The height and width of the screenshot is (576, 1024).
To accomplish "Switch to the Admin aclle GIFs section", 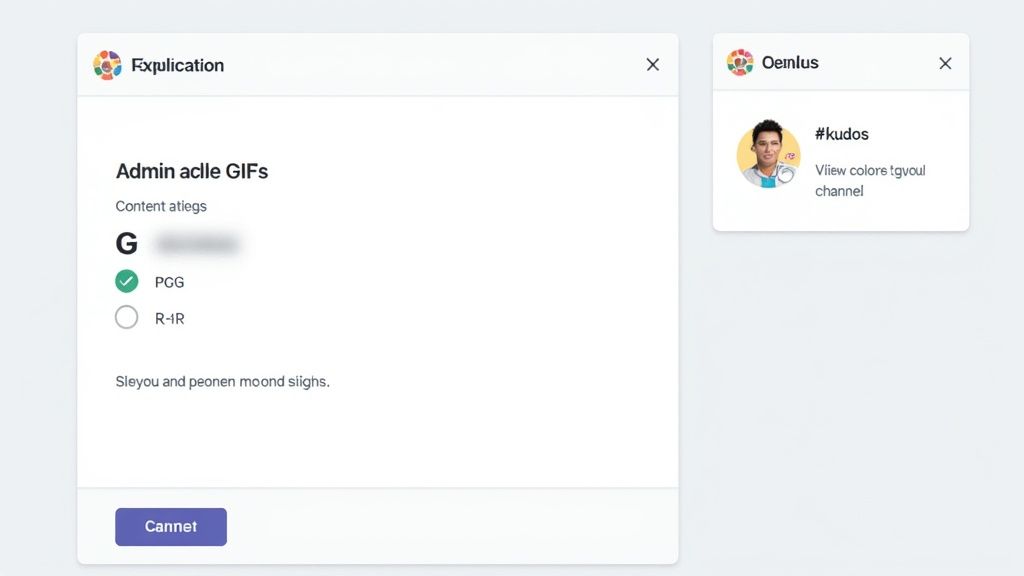I will coord(192,171).
